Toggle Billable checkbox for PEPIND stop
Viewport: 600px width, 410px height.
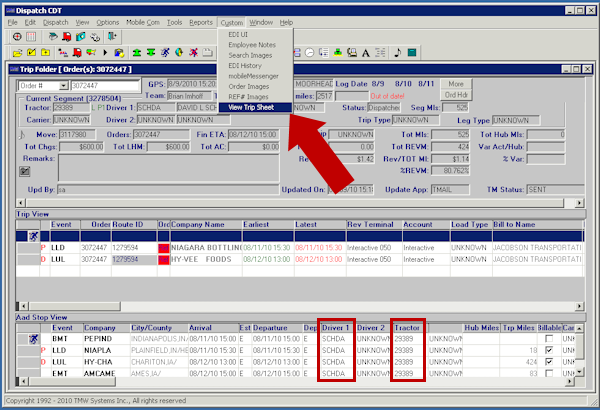coord(547,341)
